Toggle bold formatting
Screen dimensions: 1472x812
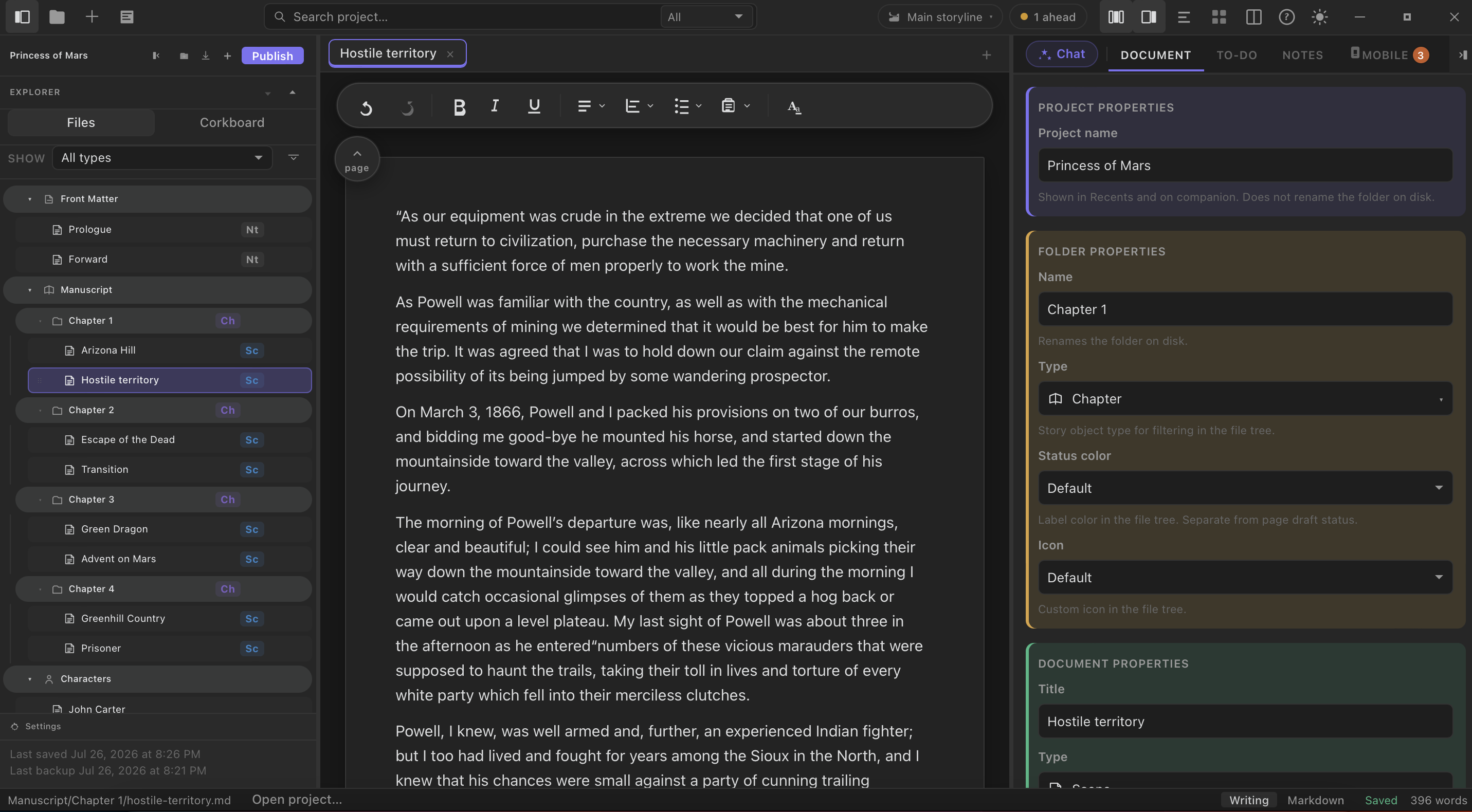pyautogui.click(x=459, y=107)
